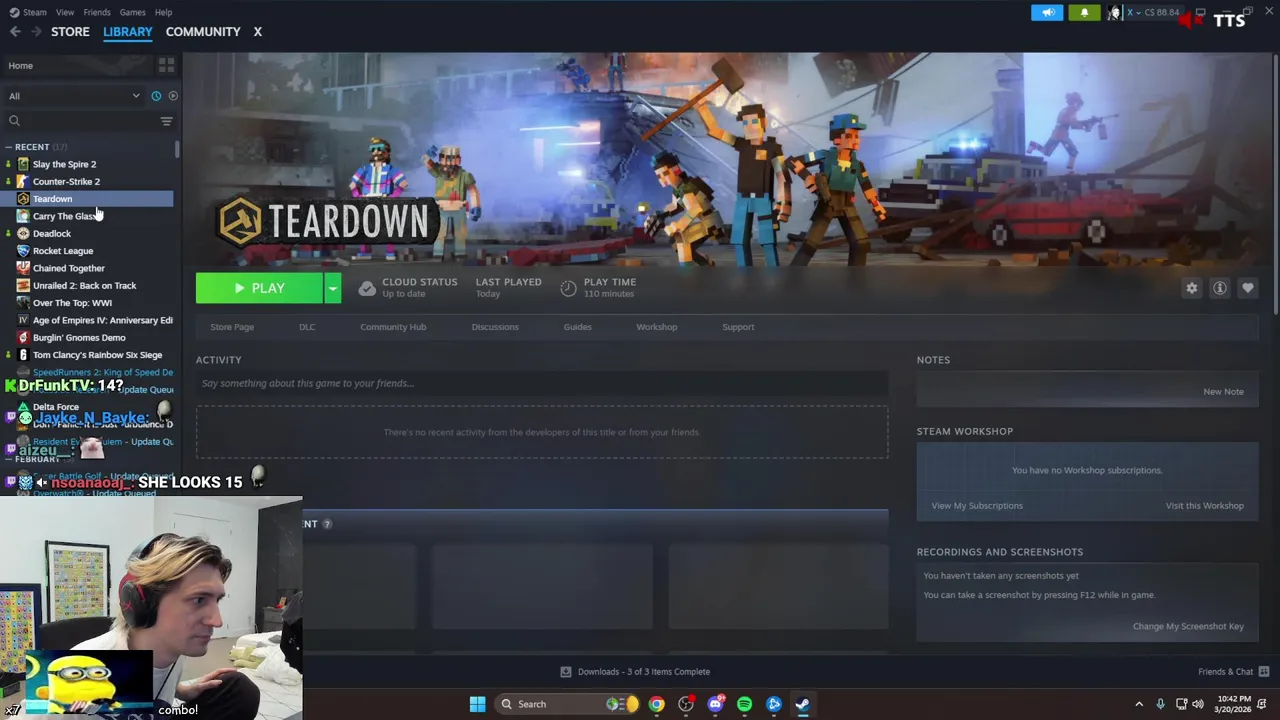The height and width of the screenshot is (720, 1280).
Task: Click the Burglin' Gnomes Demo icon
Action: click(x=23, y=338)
